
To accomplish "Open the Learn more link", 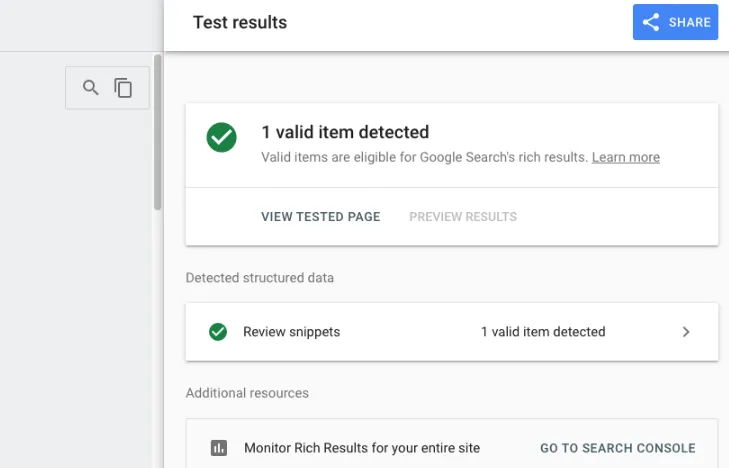I will click(x=625, y=157).
